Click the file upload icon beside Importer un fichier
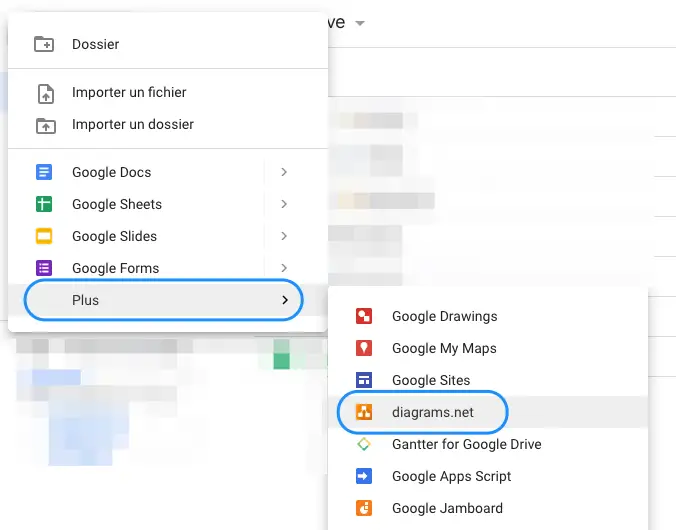 46,94
